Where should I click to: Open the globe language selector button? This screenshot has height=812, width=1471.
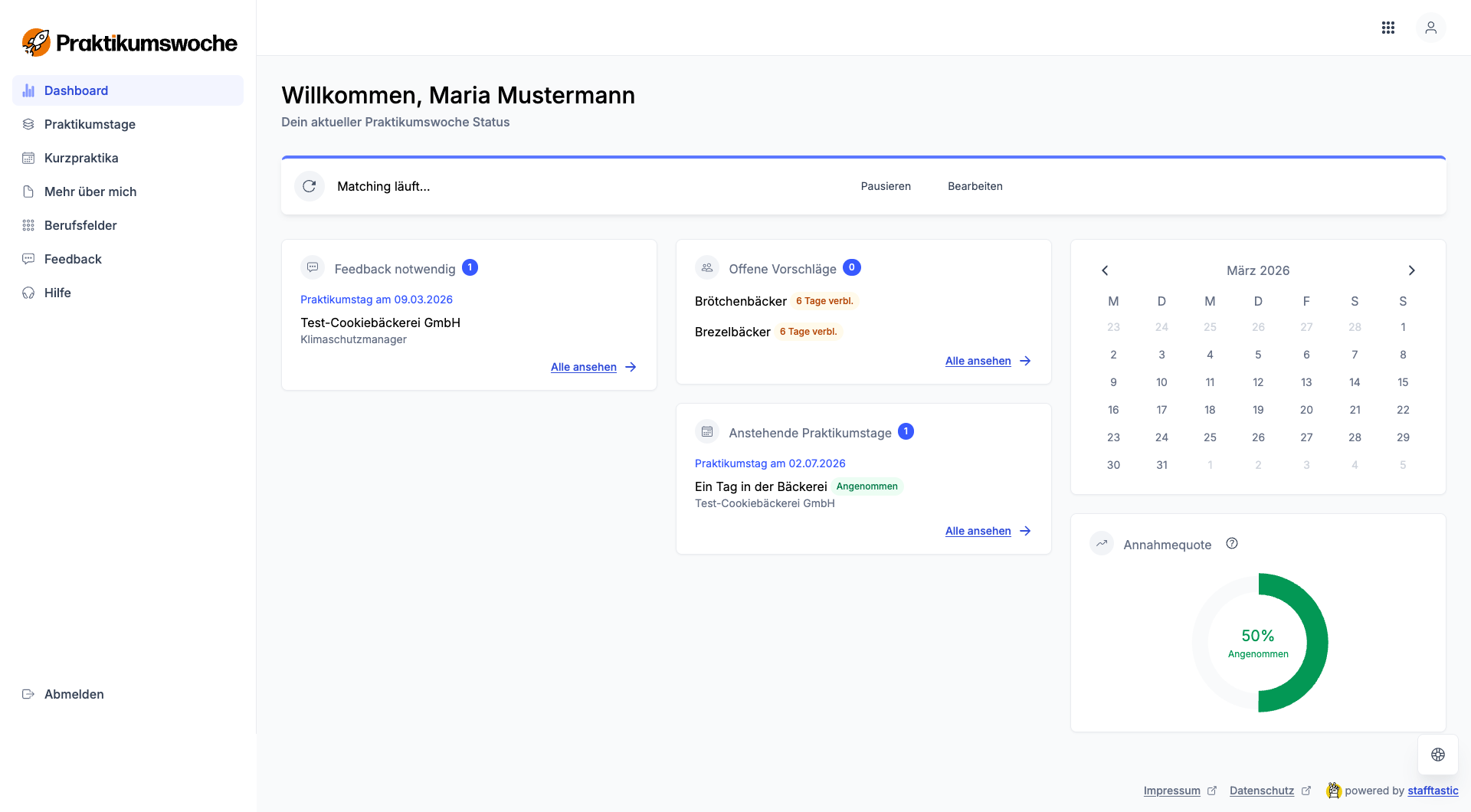click(x=1437, y=755)
